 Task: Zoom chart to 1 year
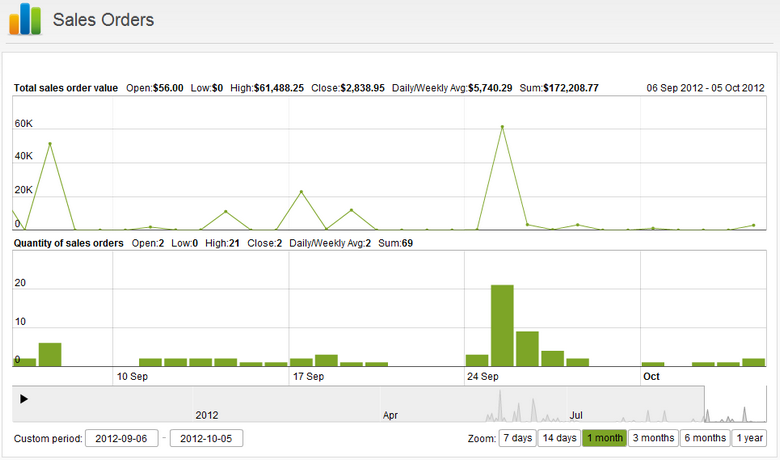click(x=749, y=438)
